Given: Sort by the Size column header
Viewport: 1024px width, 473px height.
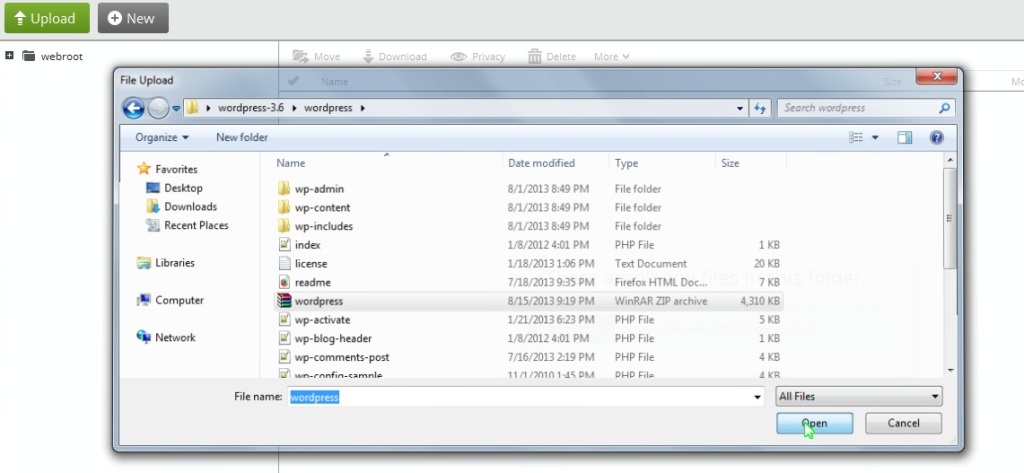Looking at the screenshot, I should click(x=730, y=163).
